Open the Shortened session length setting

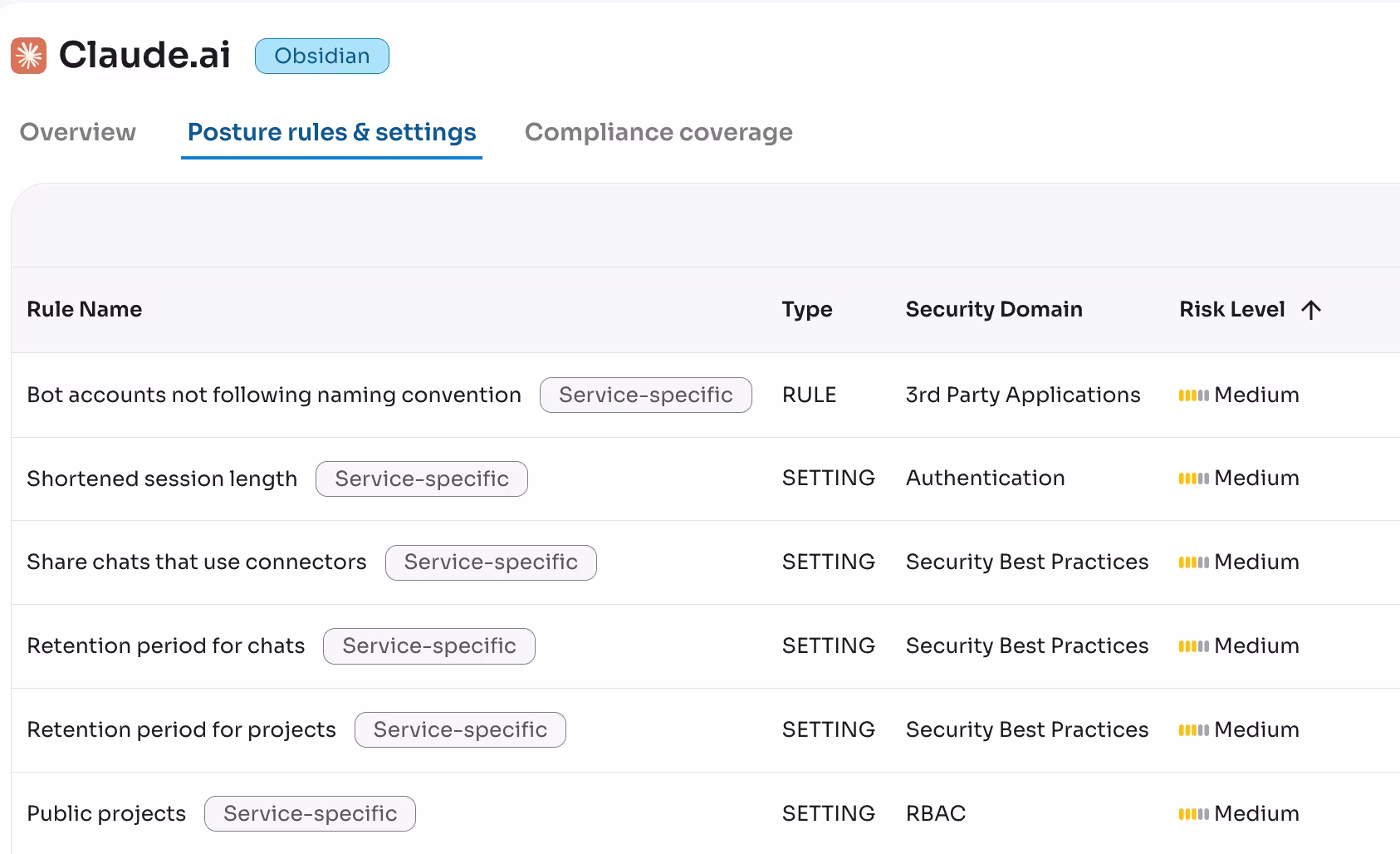point(162,479)
